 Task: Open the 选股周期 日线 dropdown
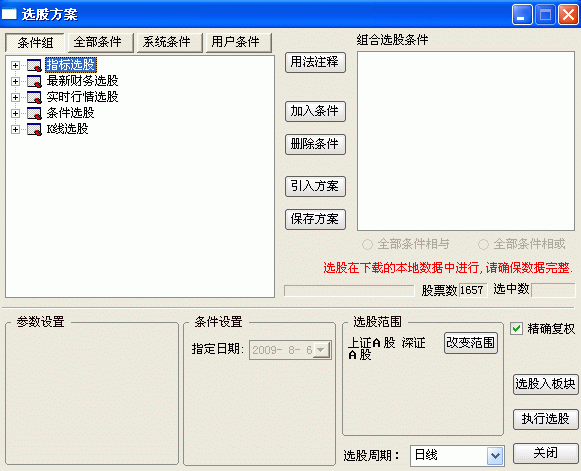point(495,456)
